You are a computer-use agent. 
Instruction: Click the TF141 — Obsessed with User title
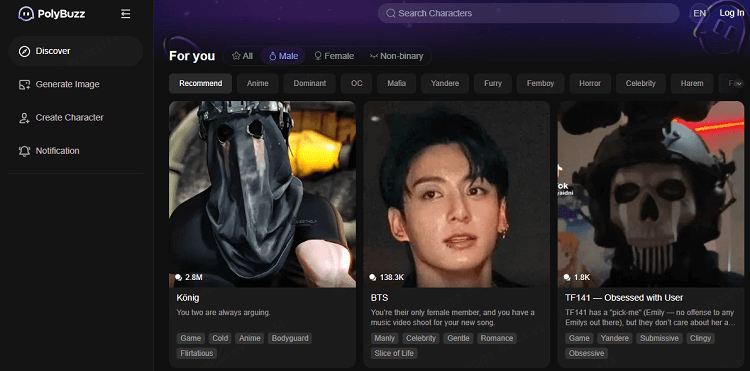[624, 298]
